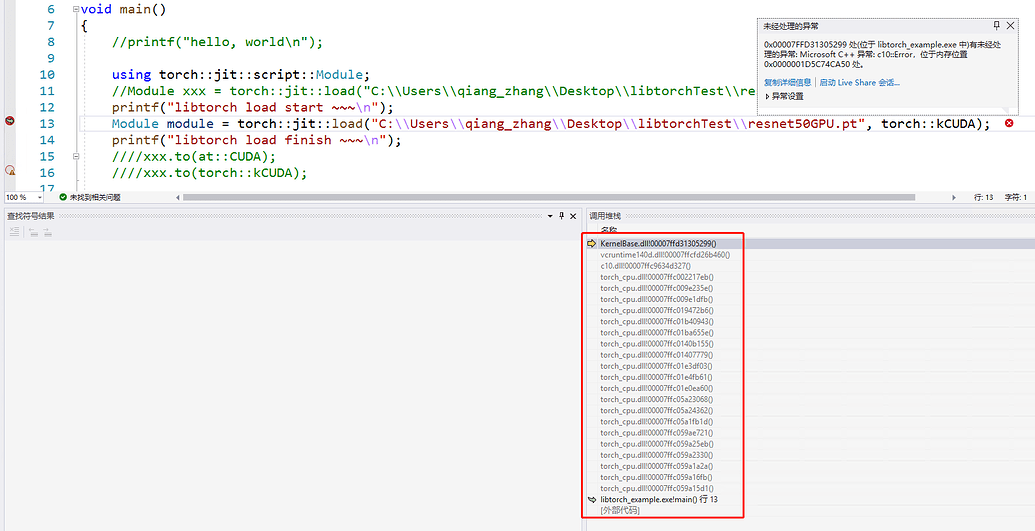
Task: Pin the Find Symbol Results panel
Action: tap(561, 215)
